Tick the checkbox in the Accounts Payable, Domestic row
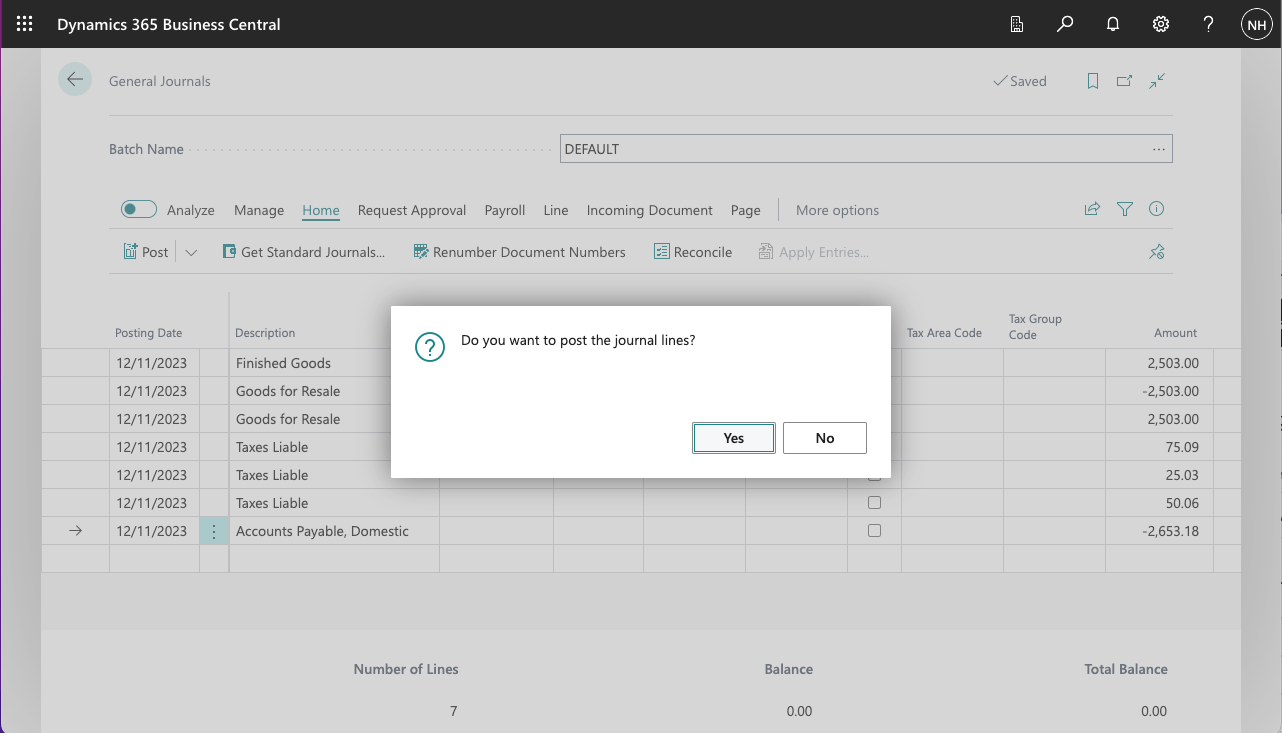The height and width of the screenshot is (733, 1282). point(874,531)
